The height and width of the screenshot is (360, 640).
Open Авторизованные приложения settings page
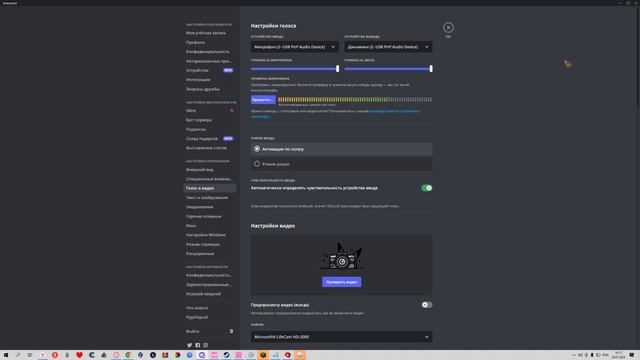210,61
